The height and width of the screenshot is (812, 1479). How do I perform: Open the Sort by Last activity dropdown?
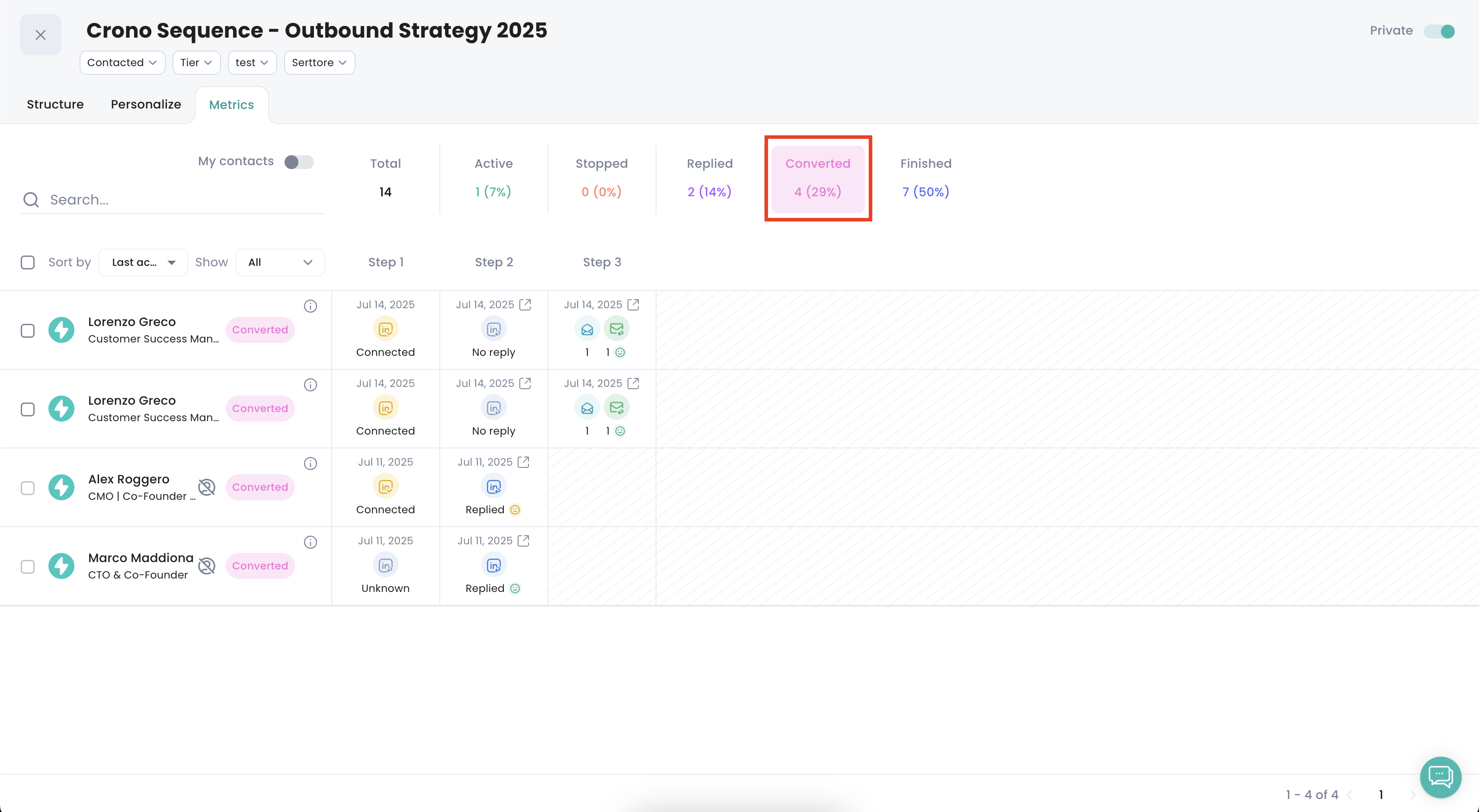(x=143, y=262)
